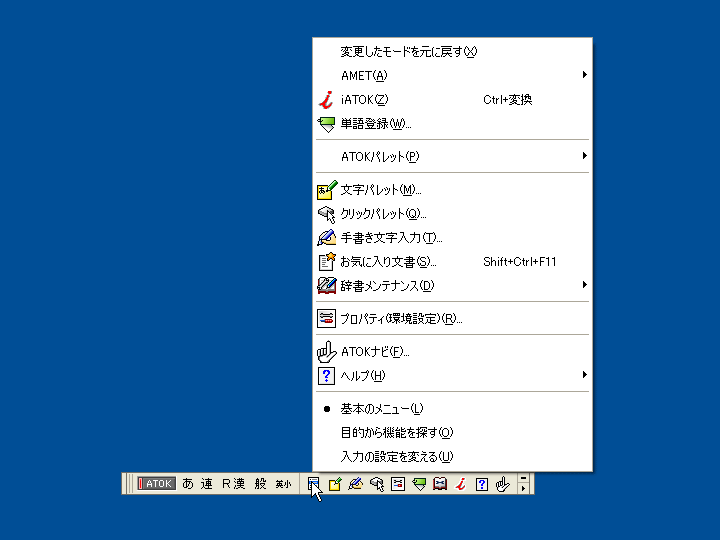Screen dimensions: 720x540
Task: Click the red i icon beside iATOK
Action: click(x=326, y=100)
